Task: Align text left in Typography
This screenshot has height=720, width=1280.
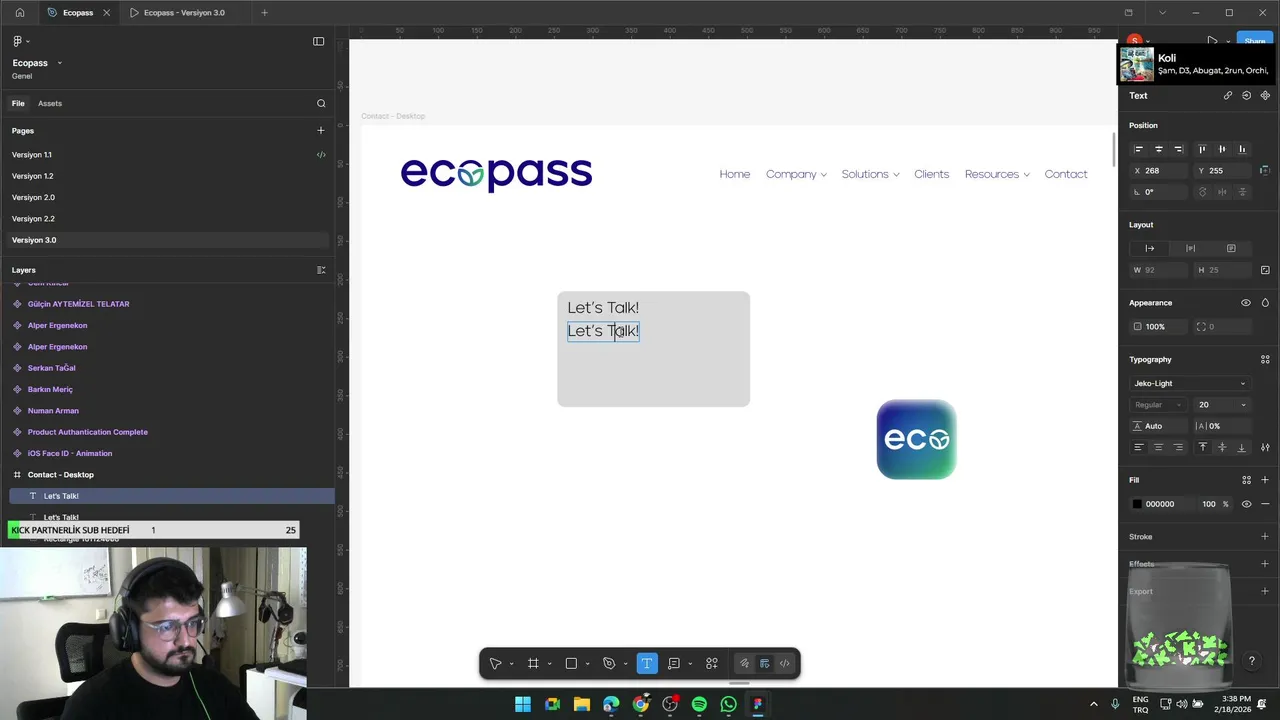Action: click(1138, 447)
